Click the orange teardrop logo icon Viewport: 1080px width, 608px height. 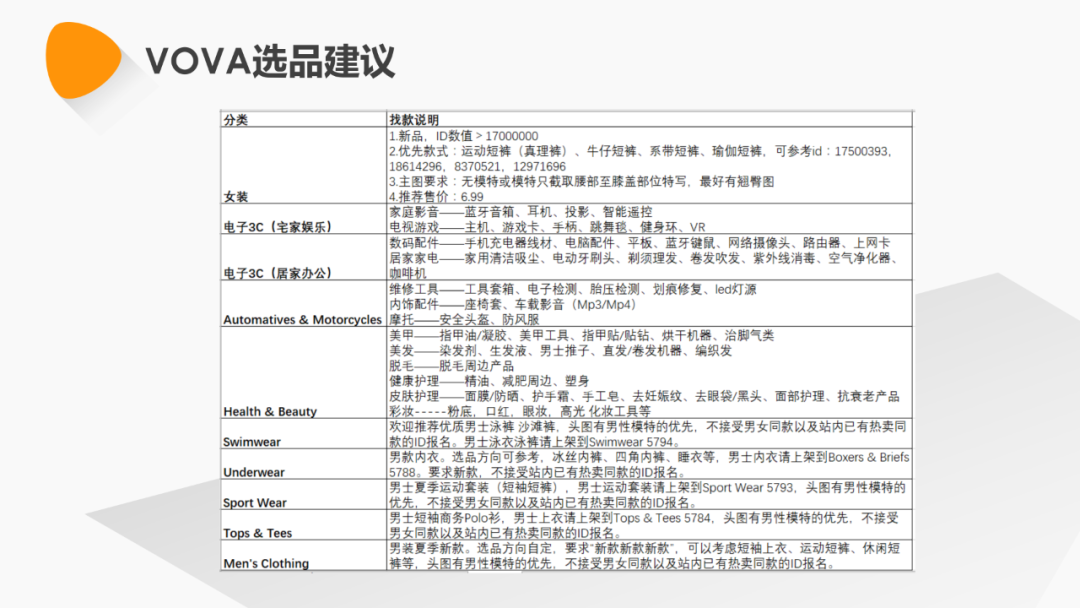(x=80, y=57)
